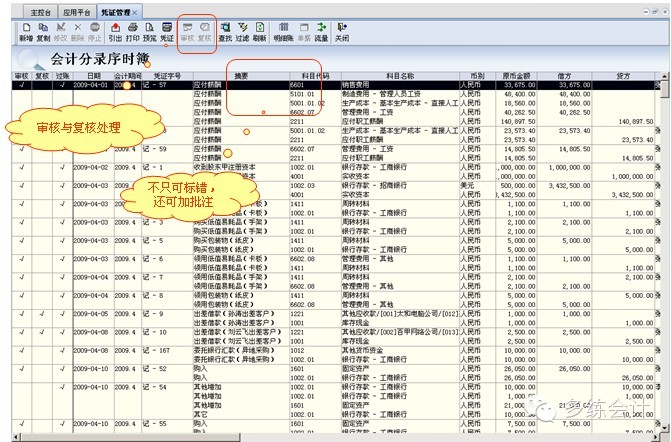Click the 会计期间 column header
This screenshot has height=442, width=671.
[128, 76]
